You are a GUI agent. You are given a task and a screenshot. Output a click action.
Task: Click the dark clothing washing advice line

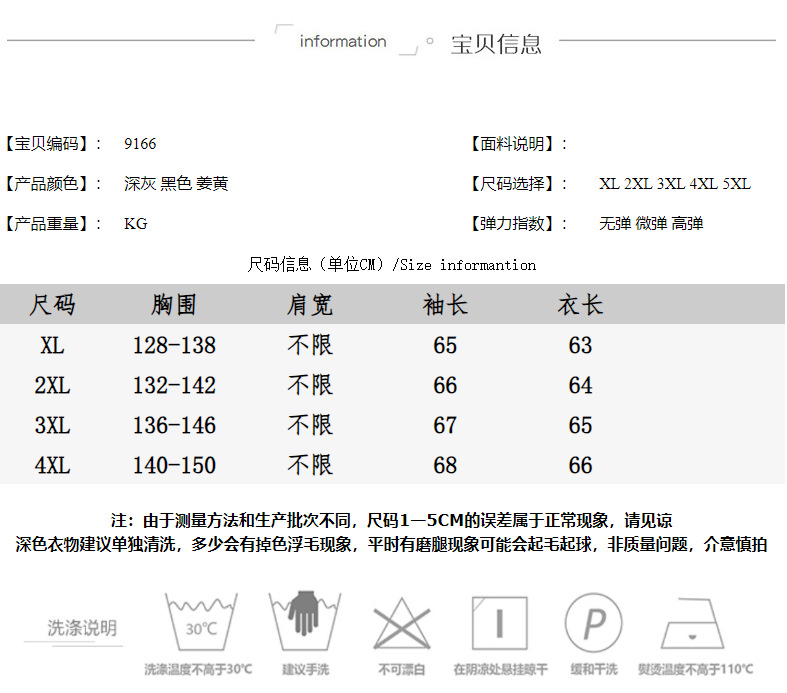(391, 544)
